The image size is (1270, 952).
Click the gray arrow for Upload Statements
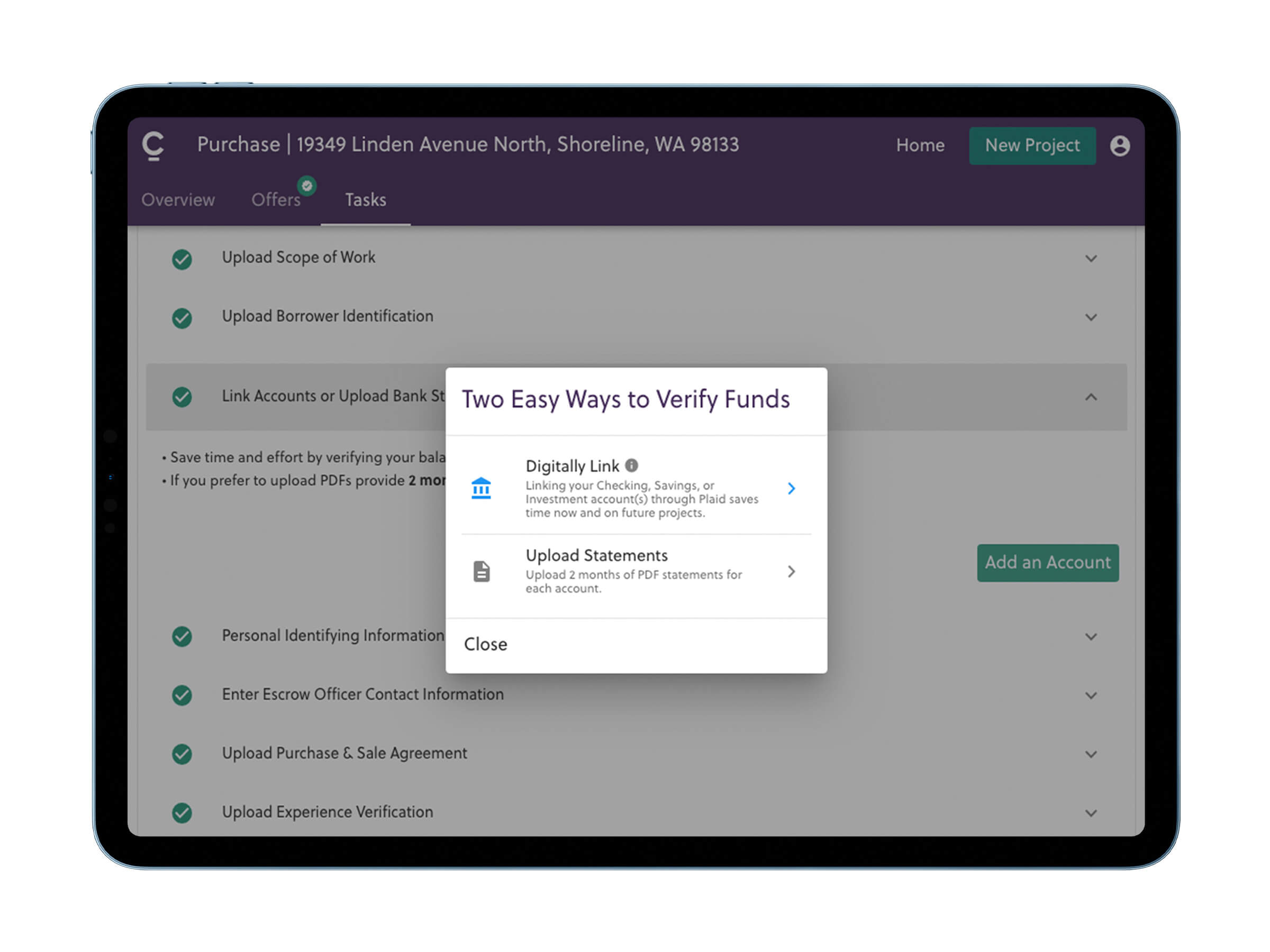791,572
